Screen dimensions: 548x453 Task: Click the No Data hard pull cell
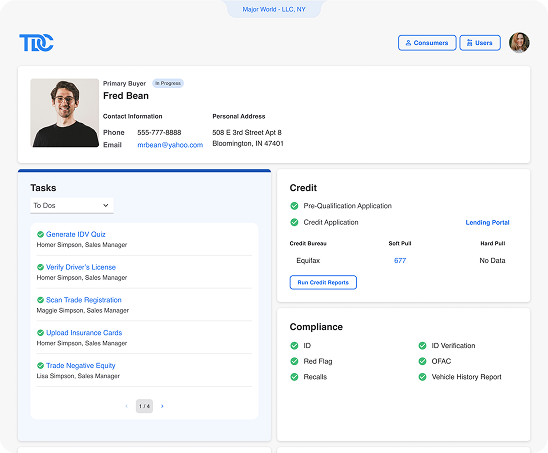pyautogui.click(x=492, y=260)
